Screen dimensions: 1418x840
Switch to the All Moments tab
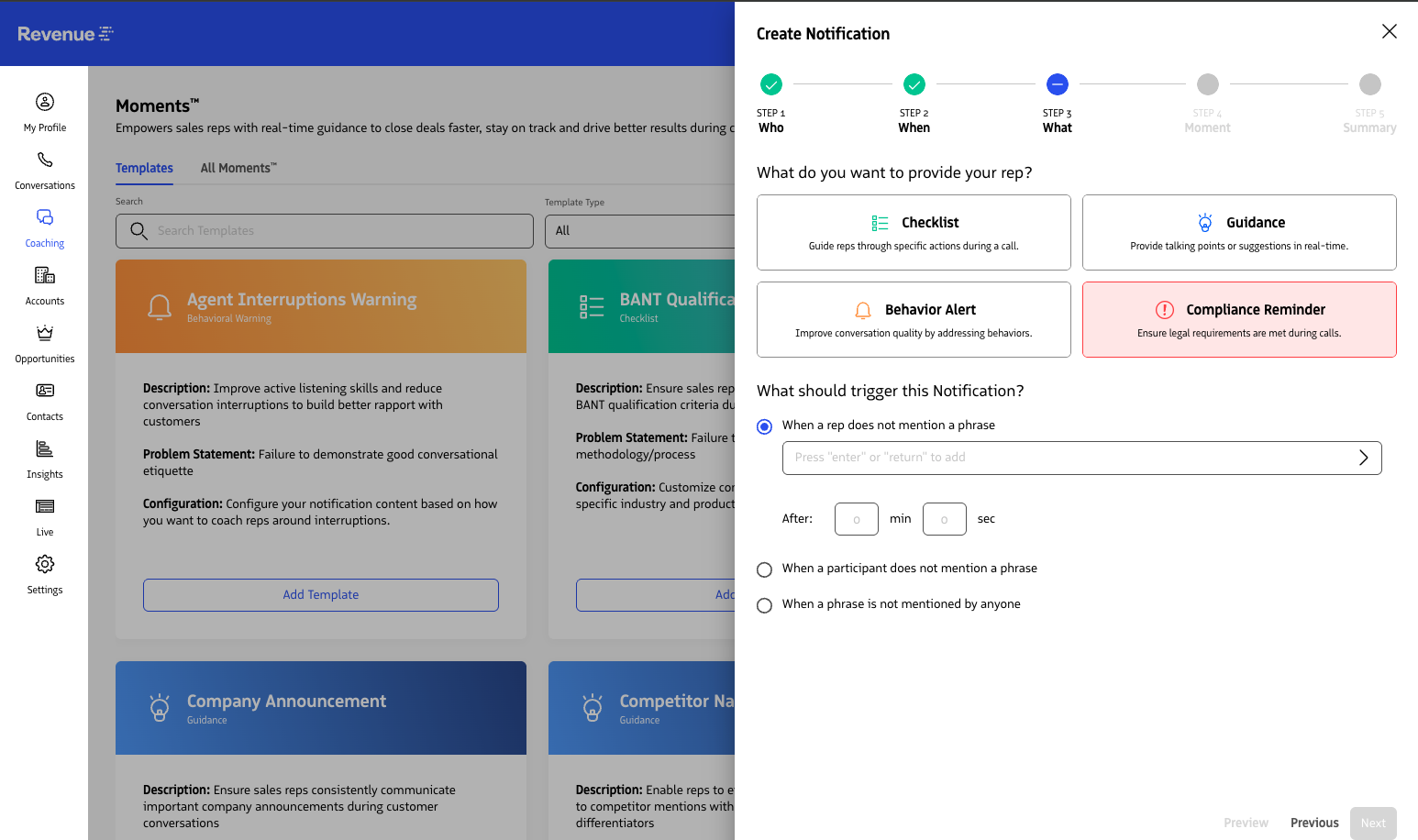pos(238,168)
